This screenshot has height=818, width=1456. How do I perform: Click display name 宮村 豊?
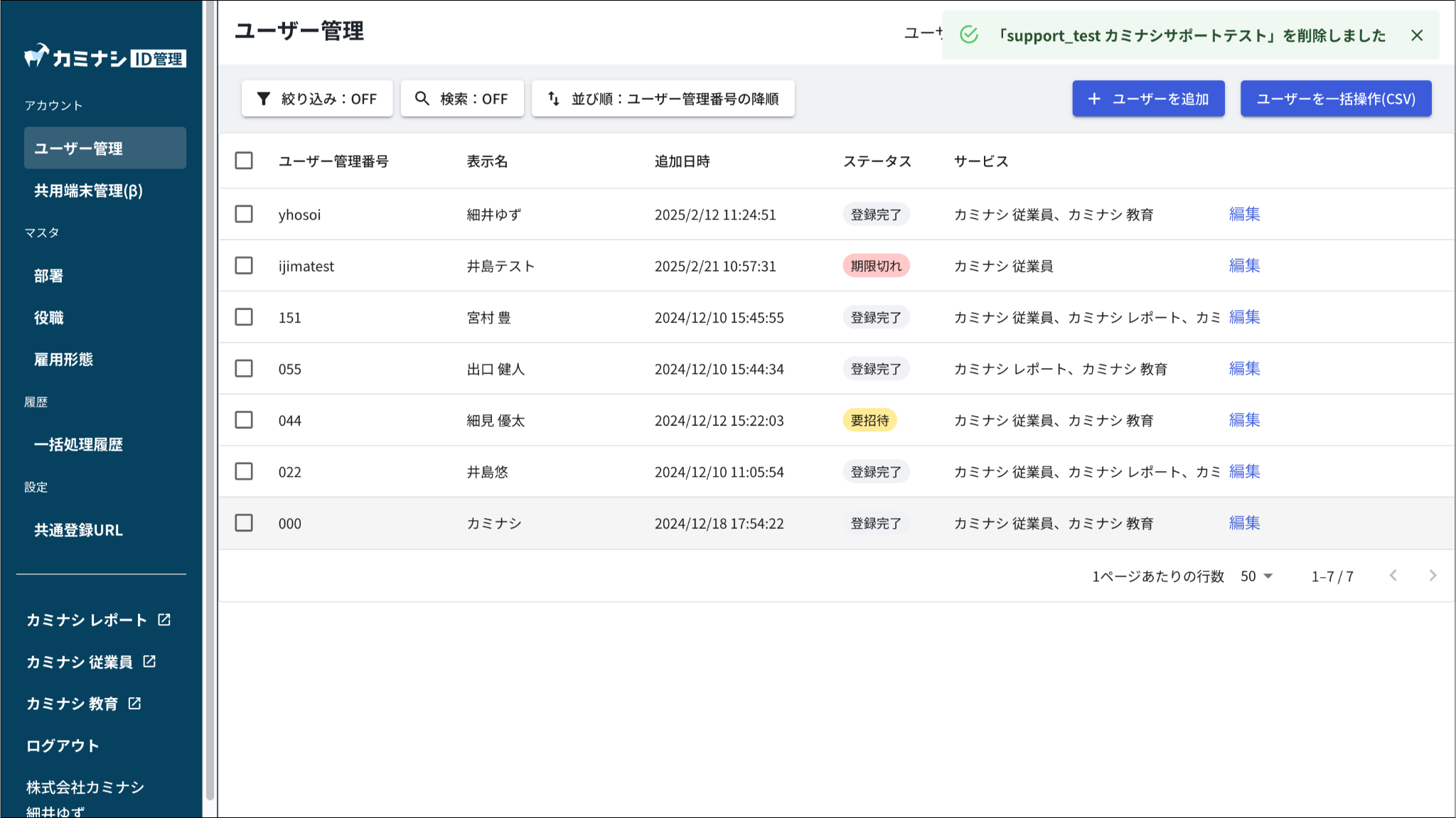tap(488, 318)
